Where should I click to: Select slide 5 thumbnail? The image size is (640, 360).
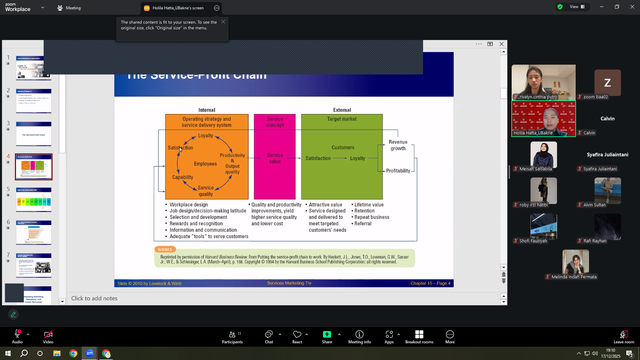(33, 200)
